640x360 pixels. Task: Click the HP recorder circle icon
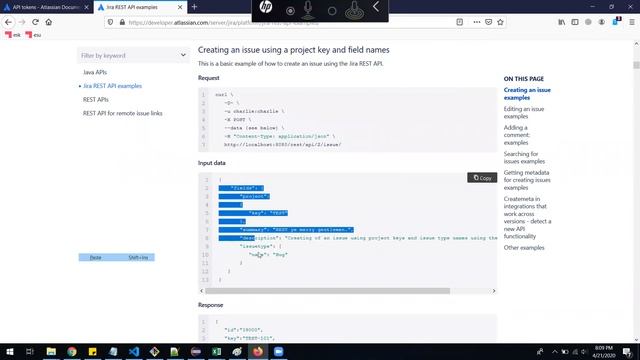pos(332,11)
